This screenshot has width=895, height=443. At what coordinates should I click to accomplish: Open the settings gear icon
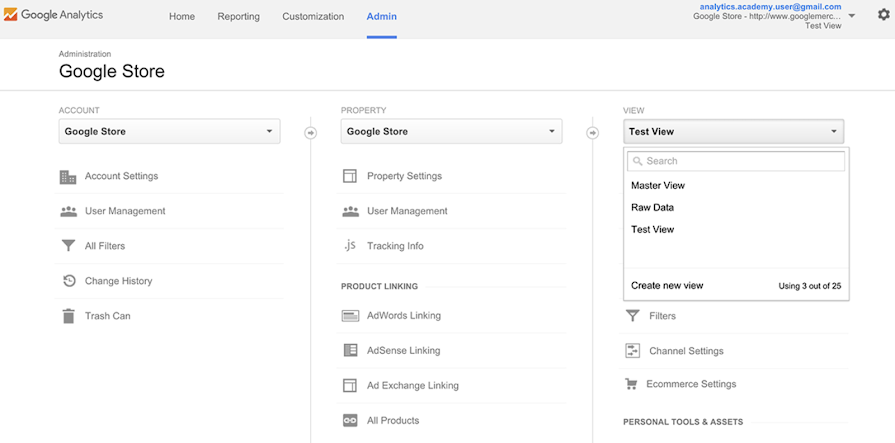(883, 15)
